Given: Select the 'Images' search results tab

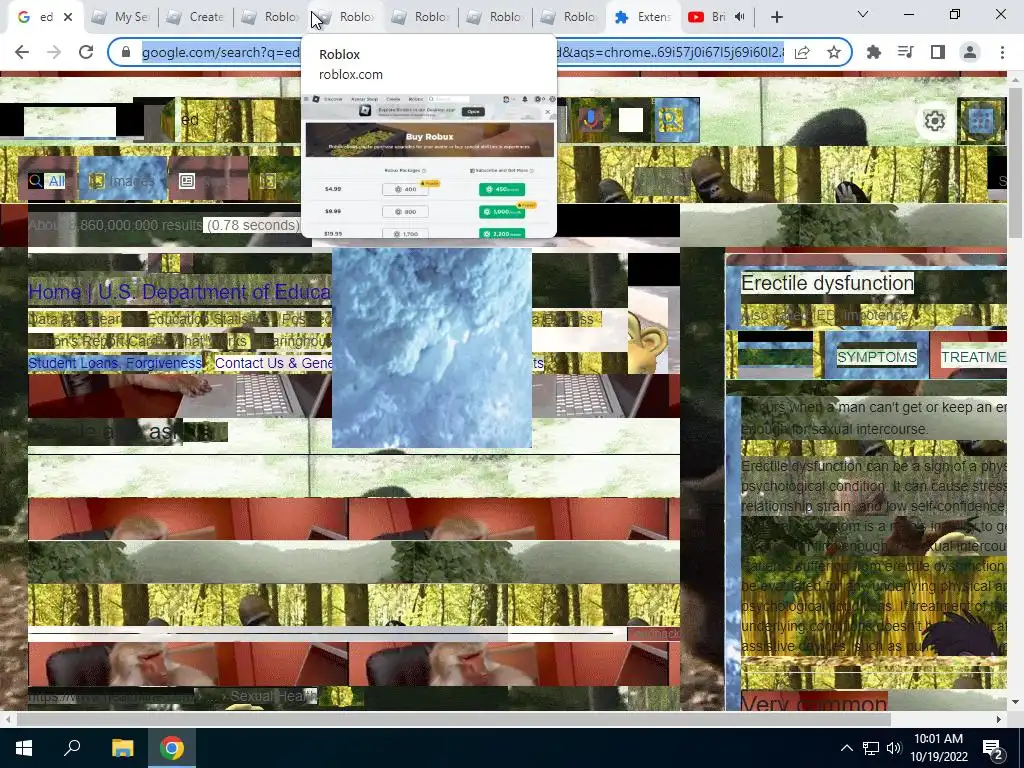Looking at the screenshot, I should pos(122,180).
